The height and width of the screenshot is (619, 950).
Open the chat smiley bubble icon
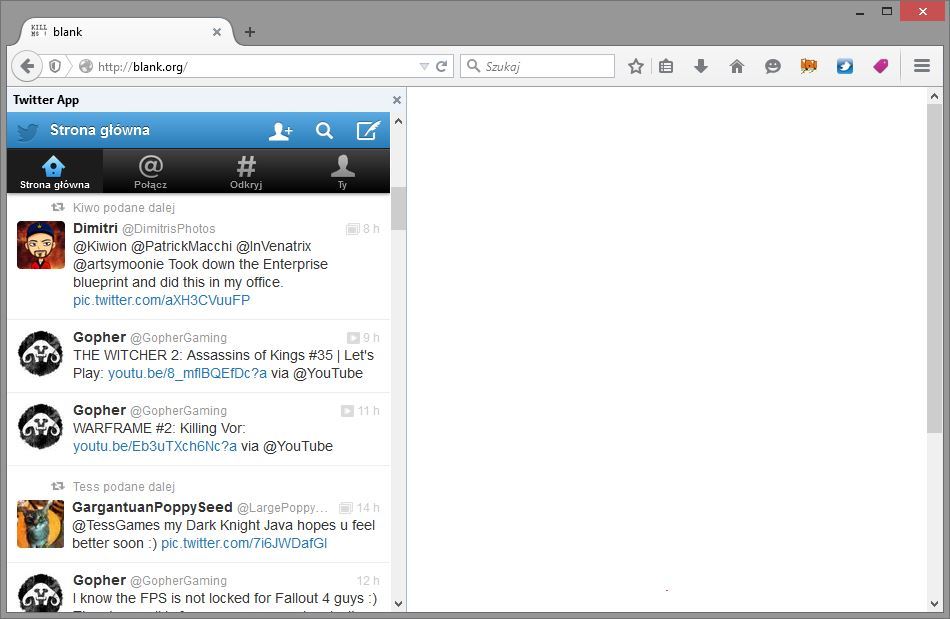click(772, 66)
